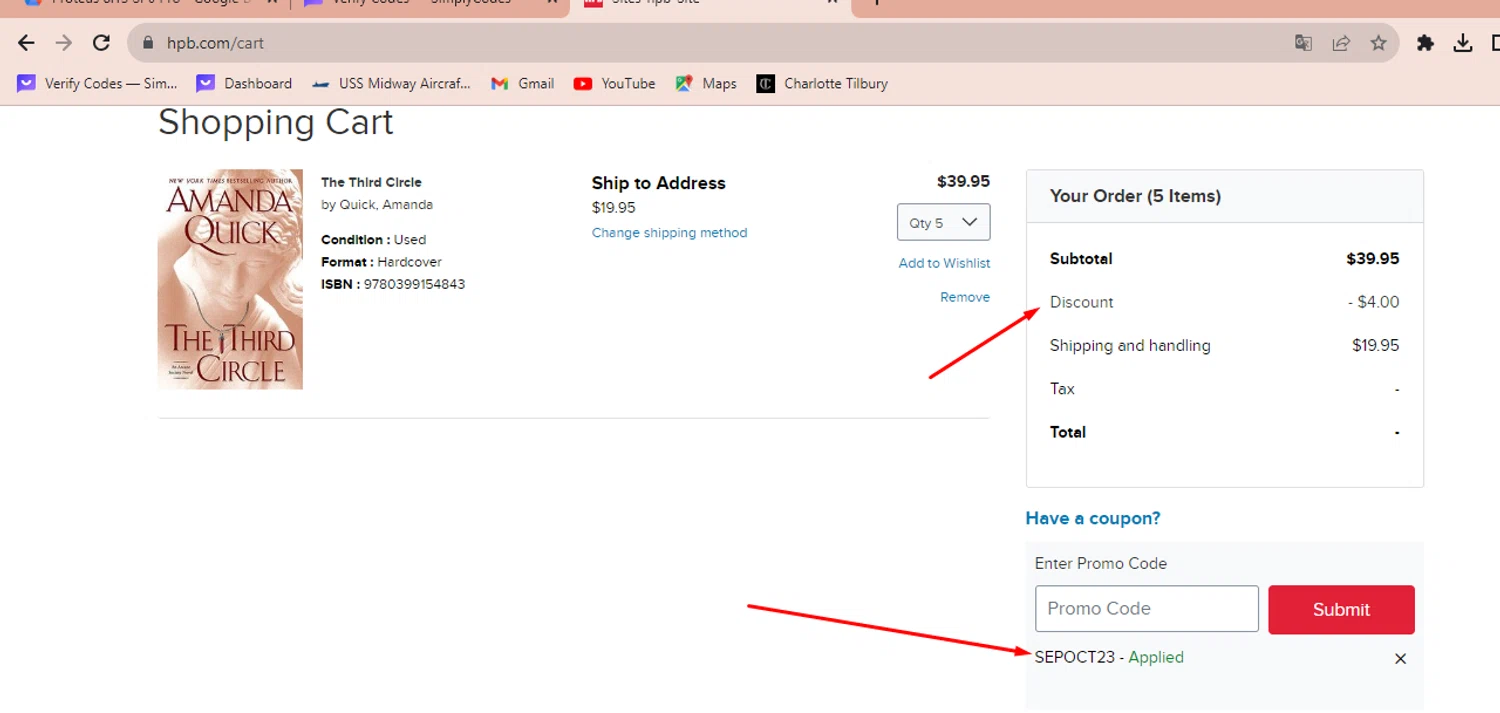
Task: Open the Maps bookmark
Action: (x=706, y=84)
